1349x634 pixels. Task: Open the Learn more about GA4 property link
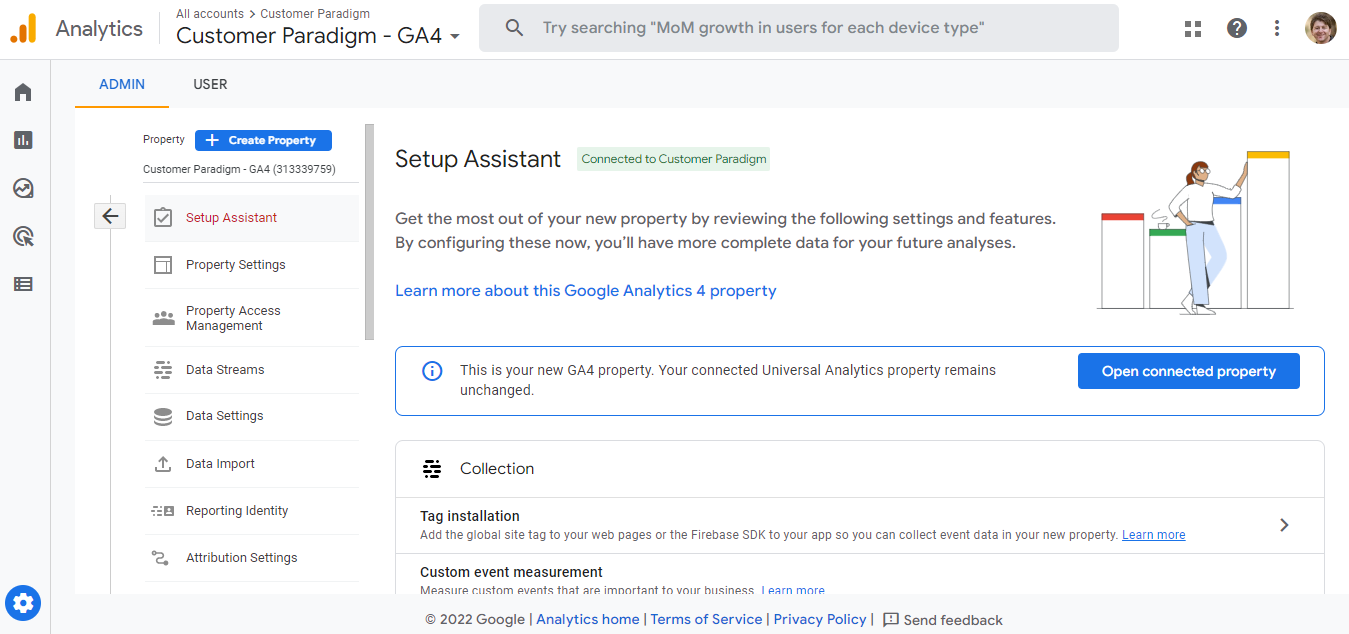pyautogui.click(x=585, y=290)
